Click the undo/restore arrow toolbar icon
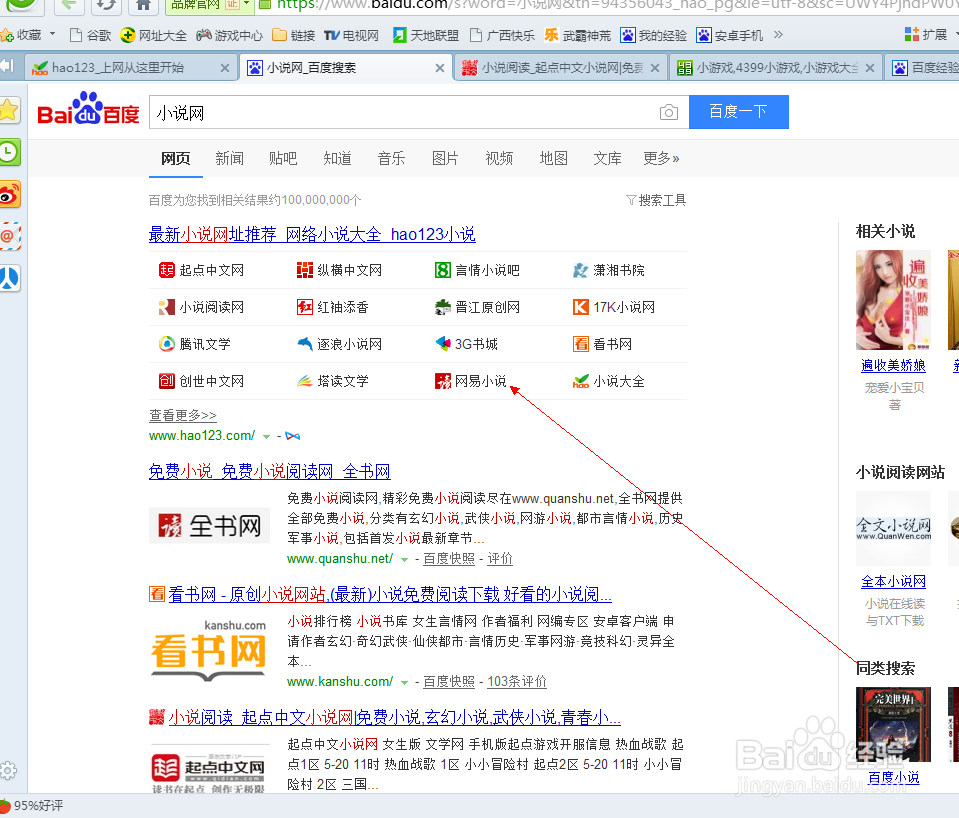Screen dimensions: 959x818 106,6
